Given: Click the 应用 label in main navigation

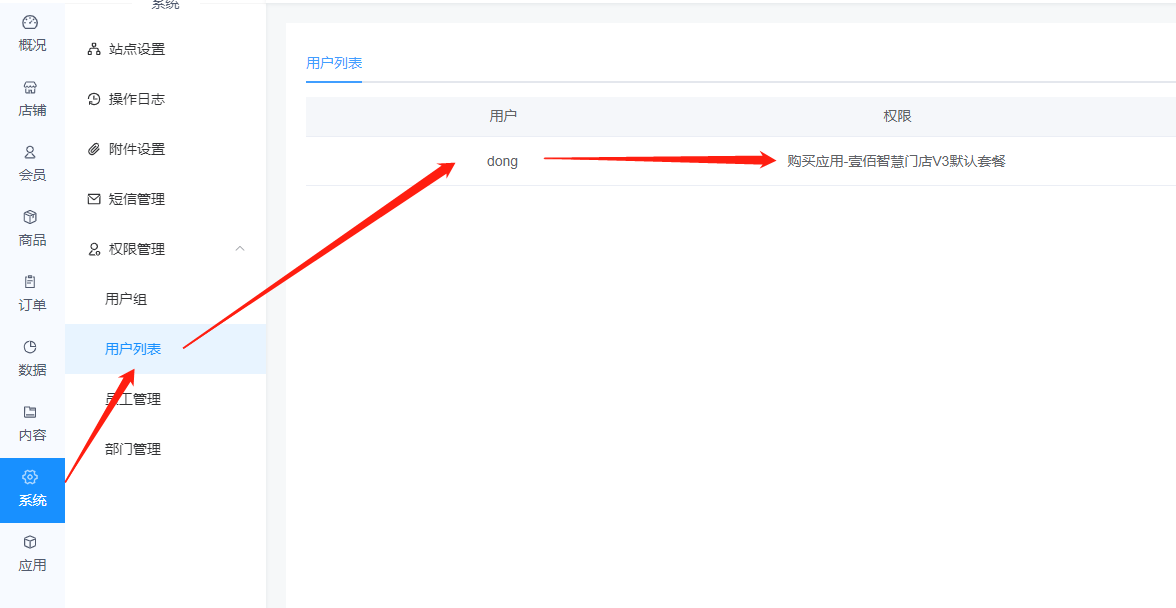Looking at the screenshot, I should coord(32,565).
